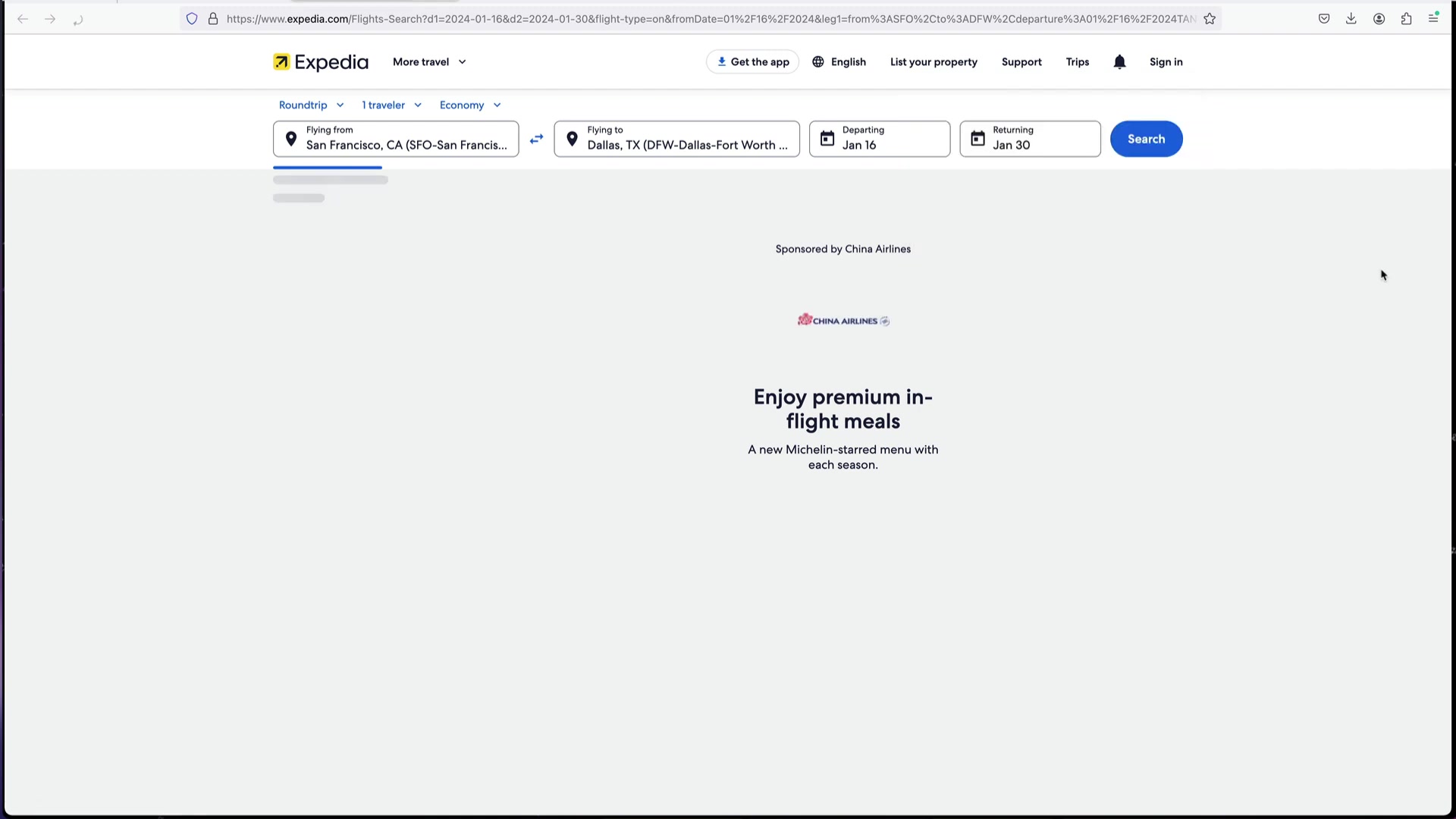Click the site security padlock icon
This screenshot has width=1456, height=819.
(x=213, y=19)
